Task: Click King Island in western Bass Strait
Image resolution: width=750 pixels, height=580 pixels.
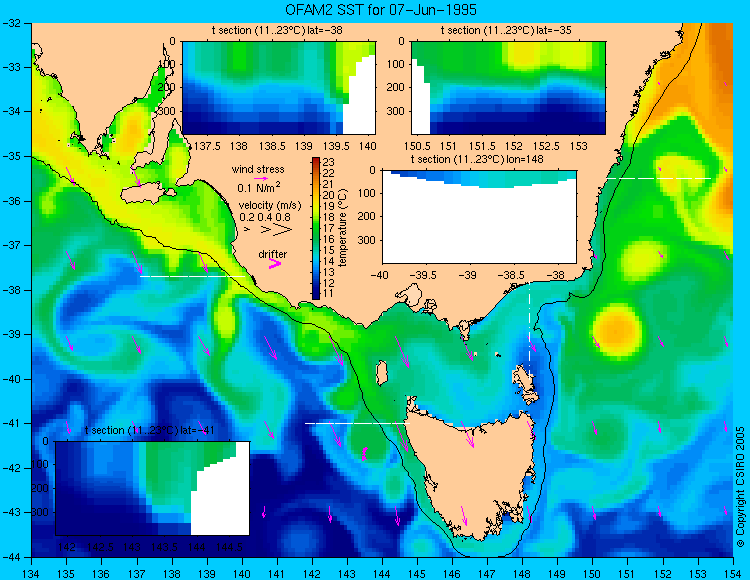Action: [381, 373]
